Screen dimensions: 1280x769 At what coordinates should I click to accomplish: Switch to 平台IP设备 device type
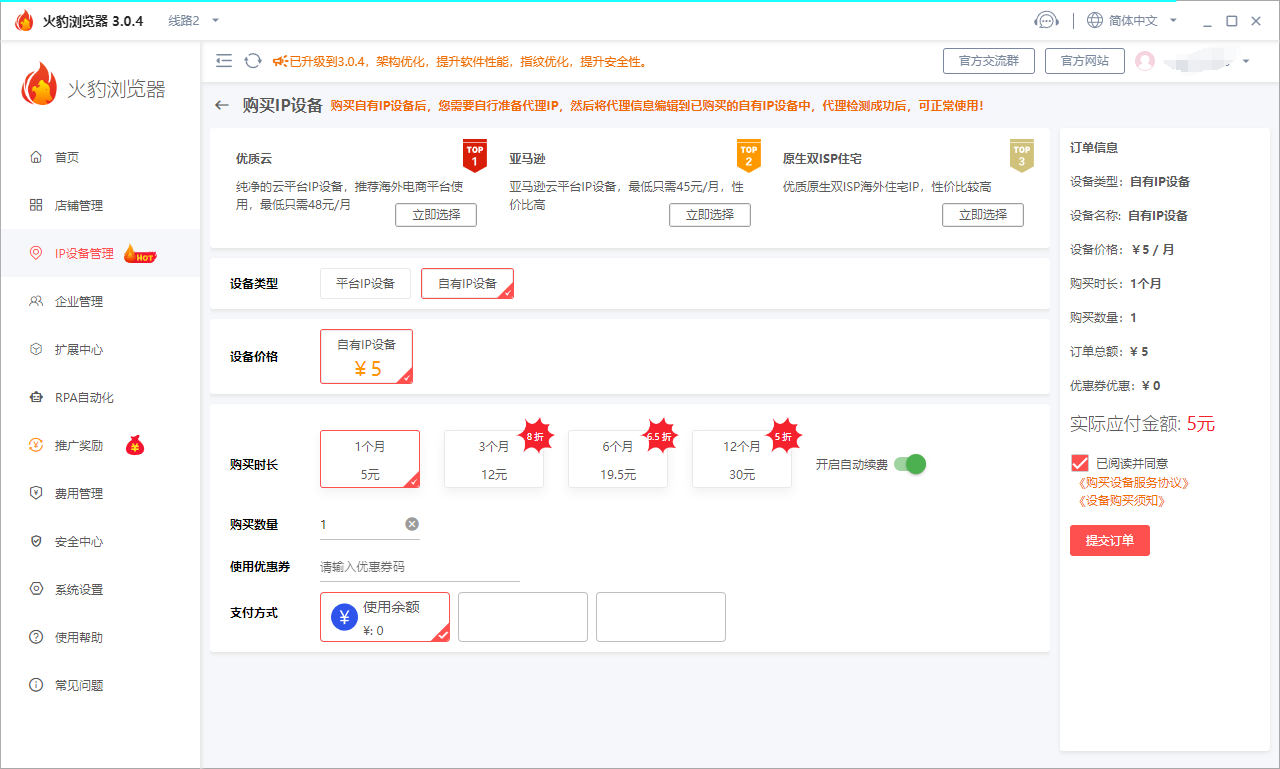[365, 283]
